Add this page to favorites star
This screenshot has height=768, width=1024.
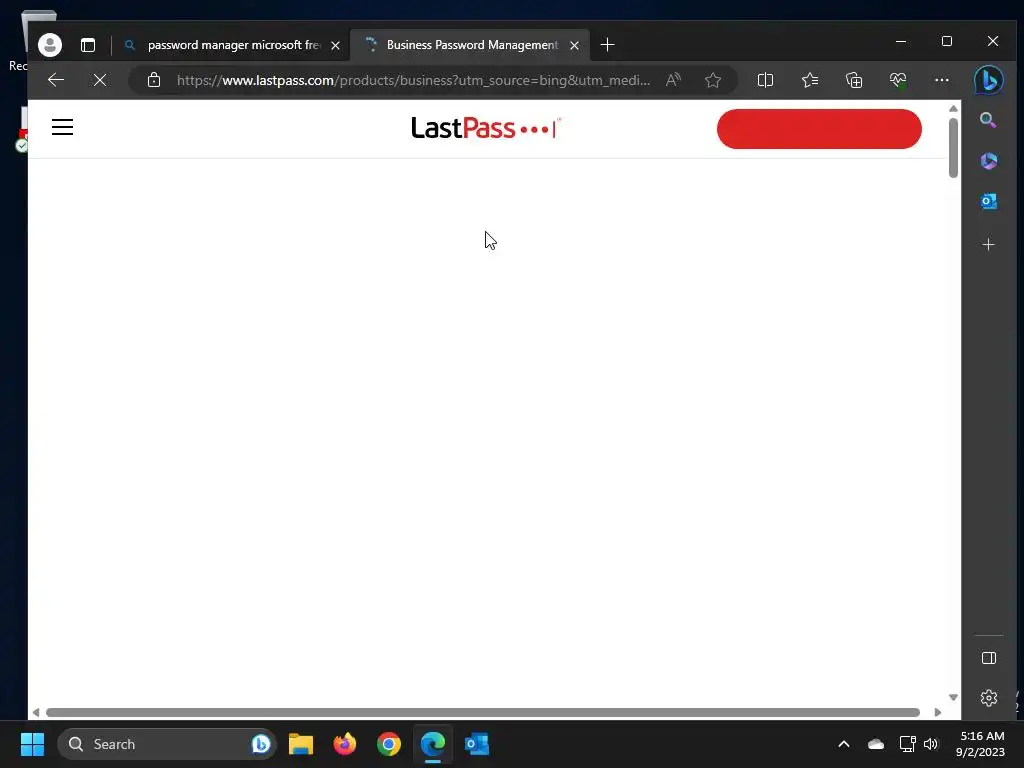pos(712,80)
